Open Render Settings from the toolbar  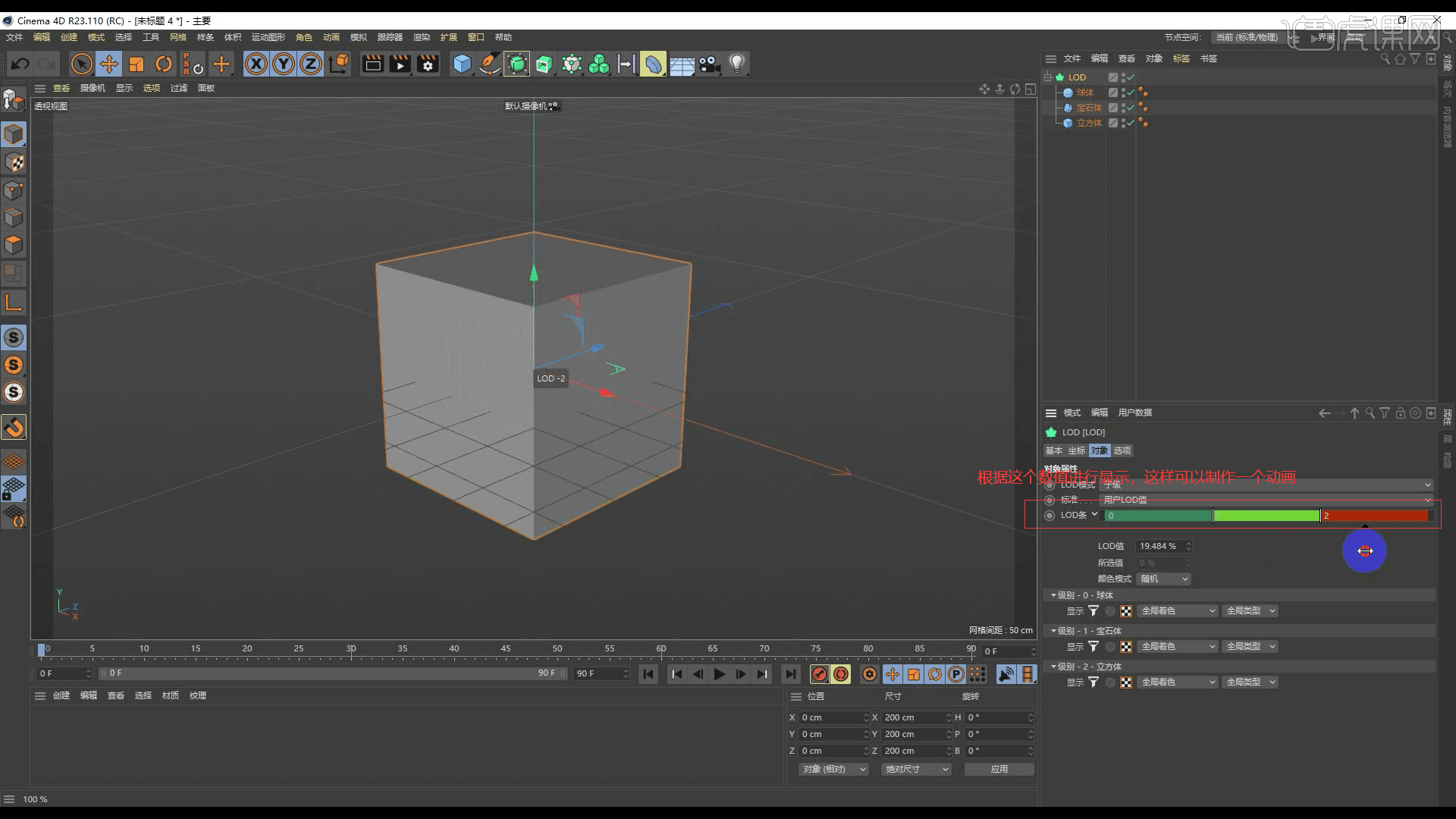pyautogui.click(x=428, y=64)
